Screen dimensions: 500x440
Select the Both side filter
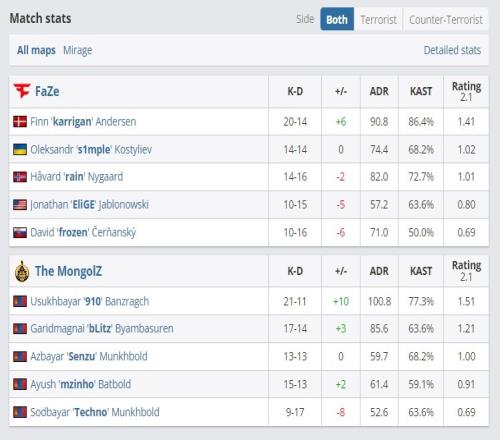[x=337, y=20]
